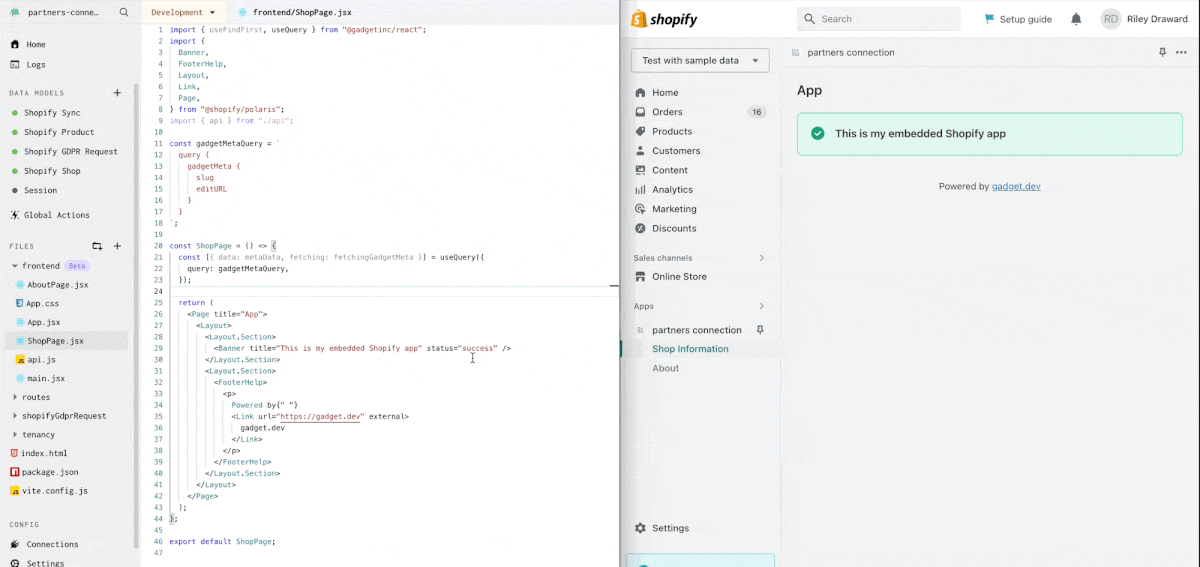Image resolution: width=1200 pixels, height=567 pixels.
Task: Open Shop Information app page
Action: 690,349
